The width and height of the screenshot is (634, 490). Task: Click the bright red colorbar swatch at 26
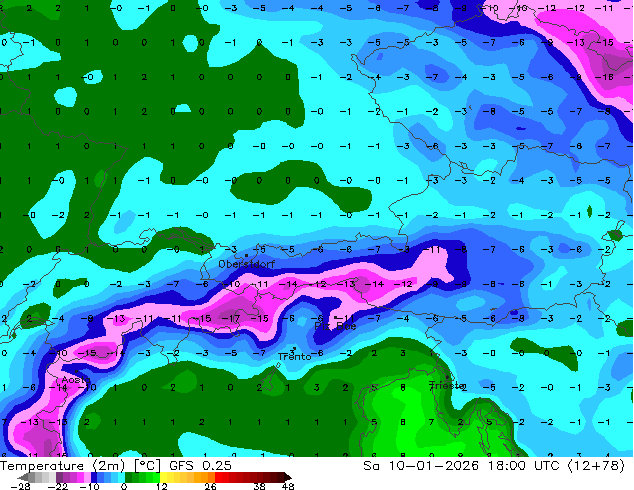[x=218, y=477]
